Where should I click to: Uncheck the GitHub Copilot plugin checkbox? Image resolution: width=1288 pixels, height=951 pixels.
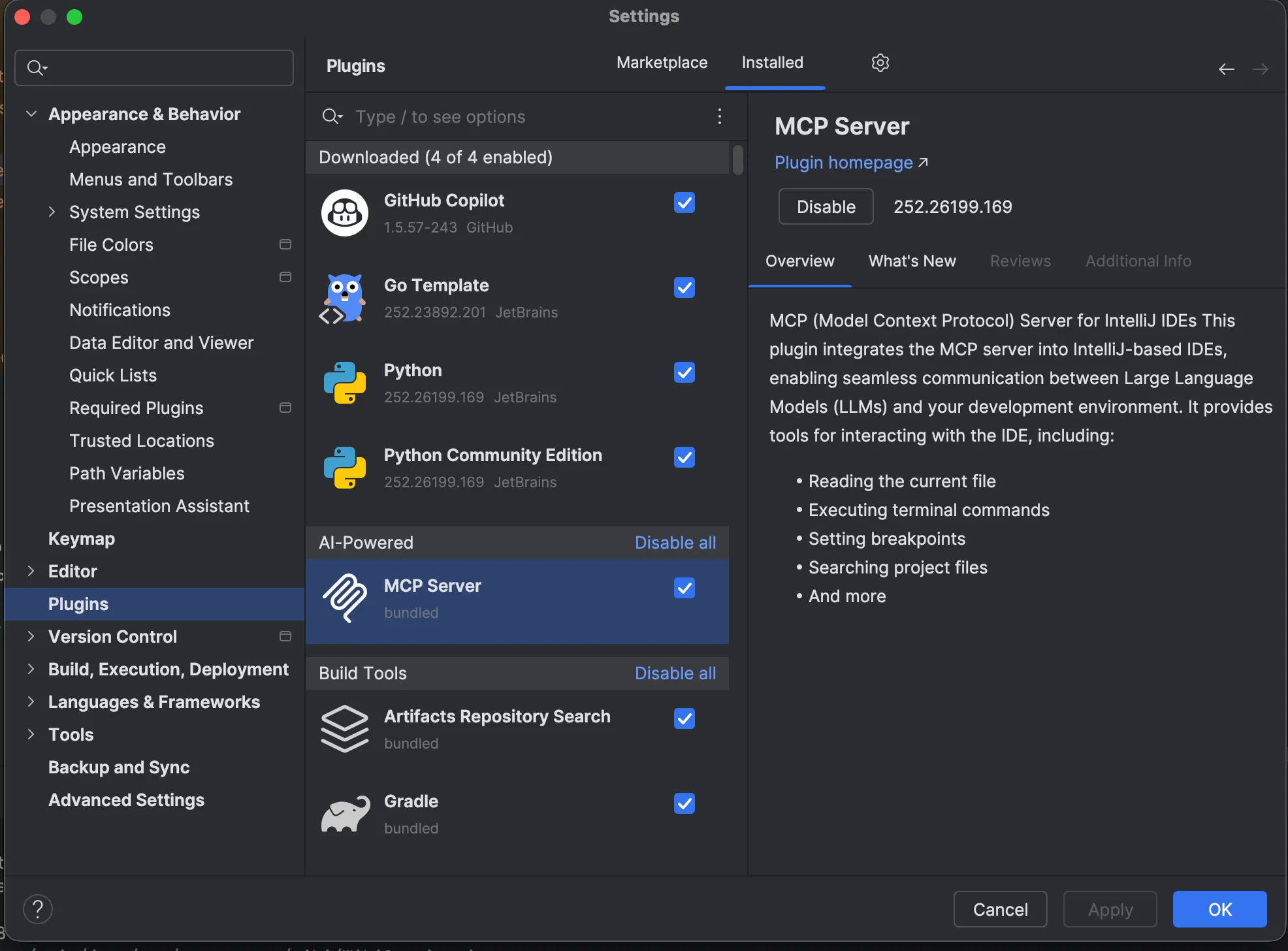(x=684, y=202)
